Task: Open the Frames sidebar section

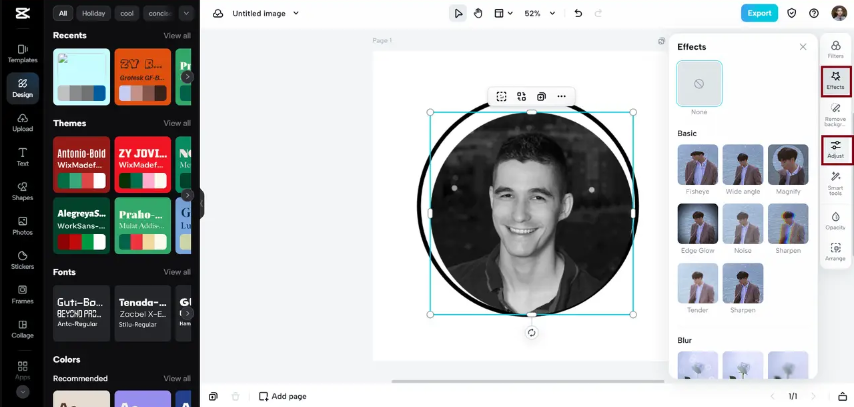Action: [22, 294]
